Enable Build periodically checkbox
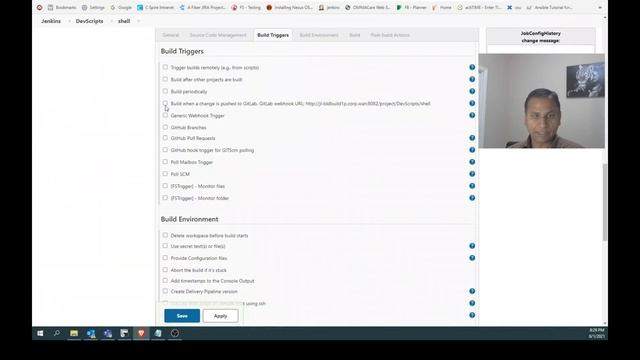Image resolution: width=640 pixels, height=360 pixels. pyautogui.click(x=165, y=91)
